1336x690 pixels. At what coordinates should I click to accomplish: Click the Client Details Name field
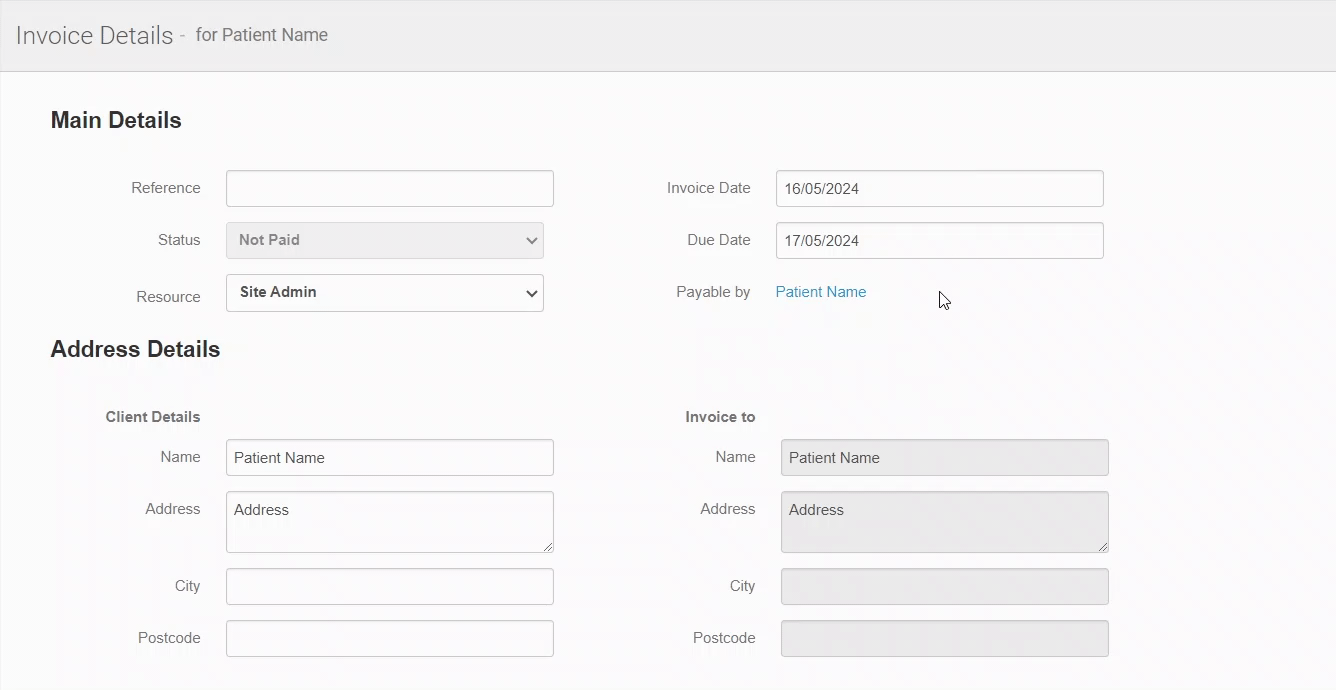(x=389, y=457)
